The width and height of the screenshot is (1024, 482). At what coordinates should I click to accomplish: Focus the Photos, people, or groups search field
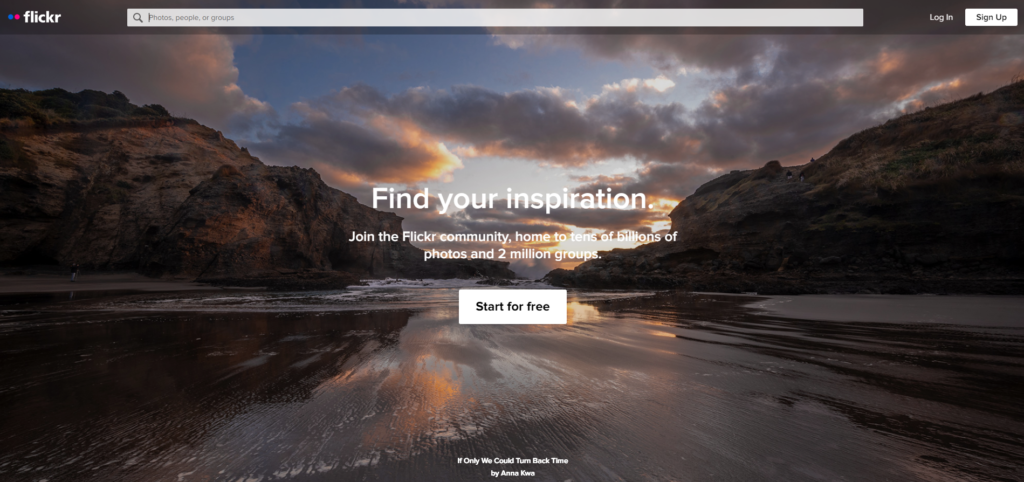[495, 18]
